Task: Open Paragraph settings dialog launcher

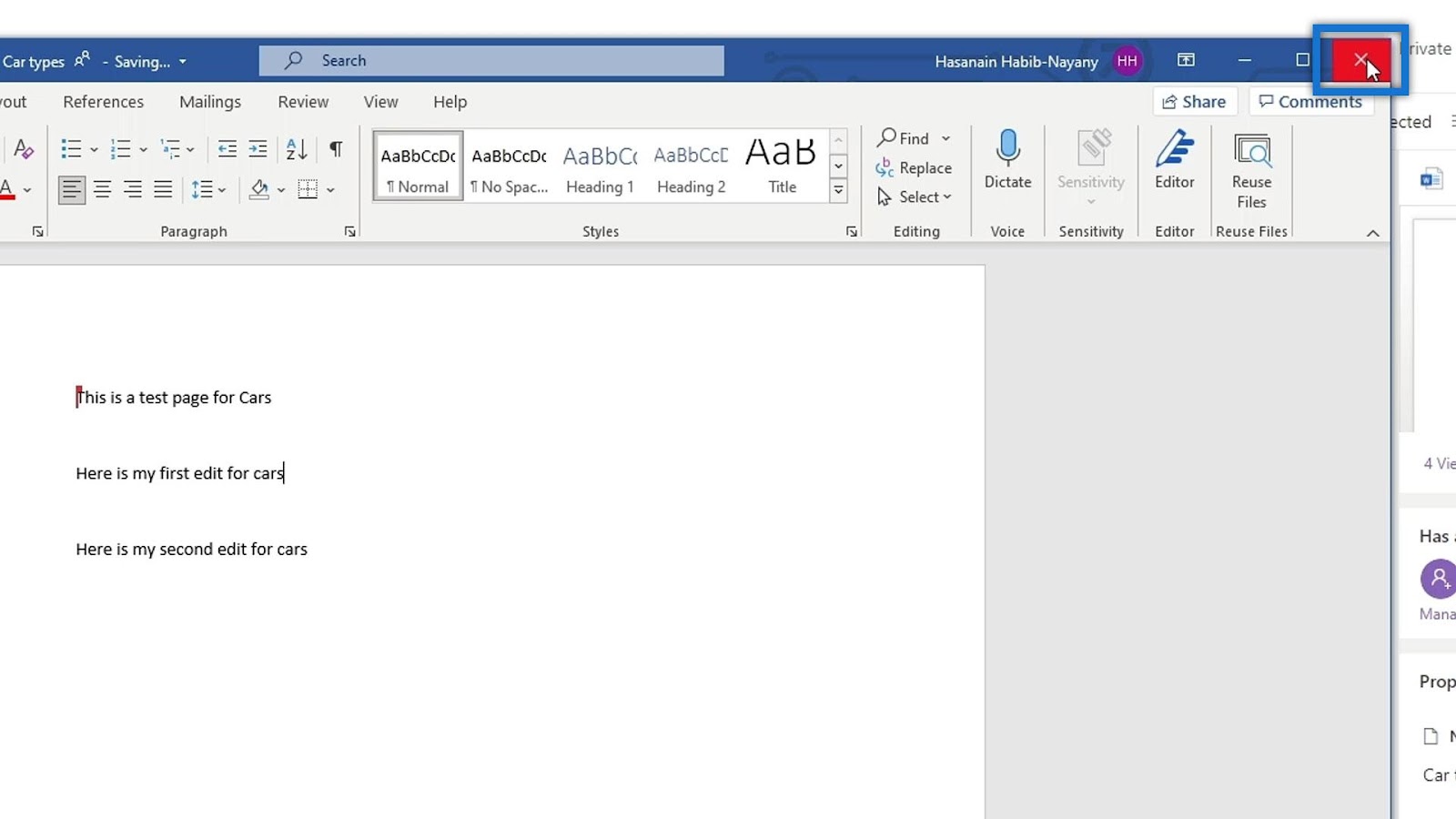Action: click(350, 232)
